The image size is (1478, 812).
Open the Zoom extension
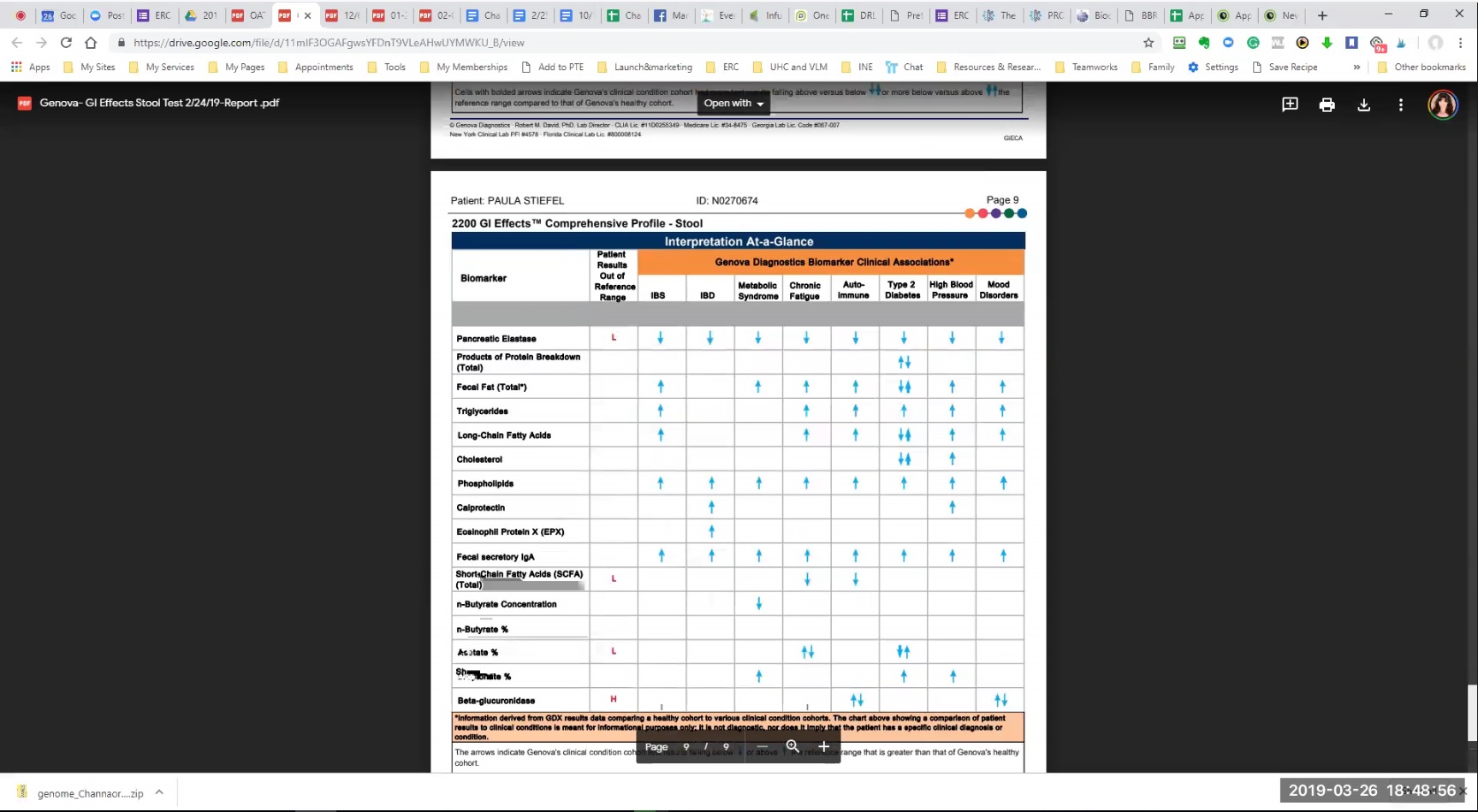[1228, 42]
